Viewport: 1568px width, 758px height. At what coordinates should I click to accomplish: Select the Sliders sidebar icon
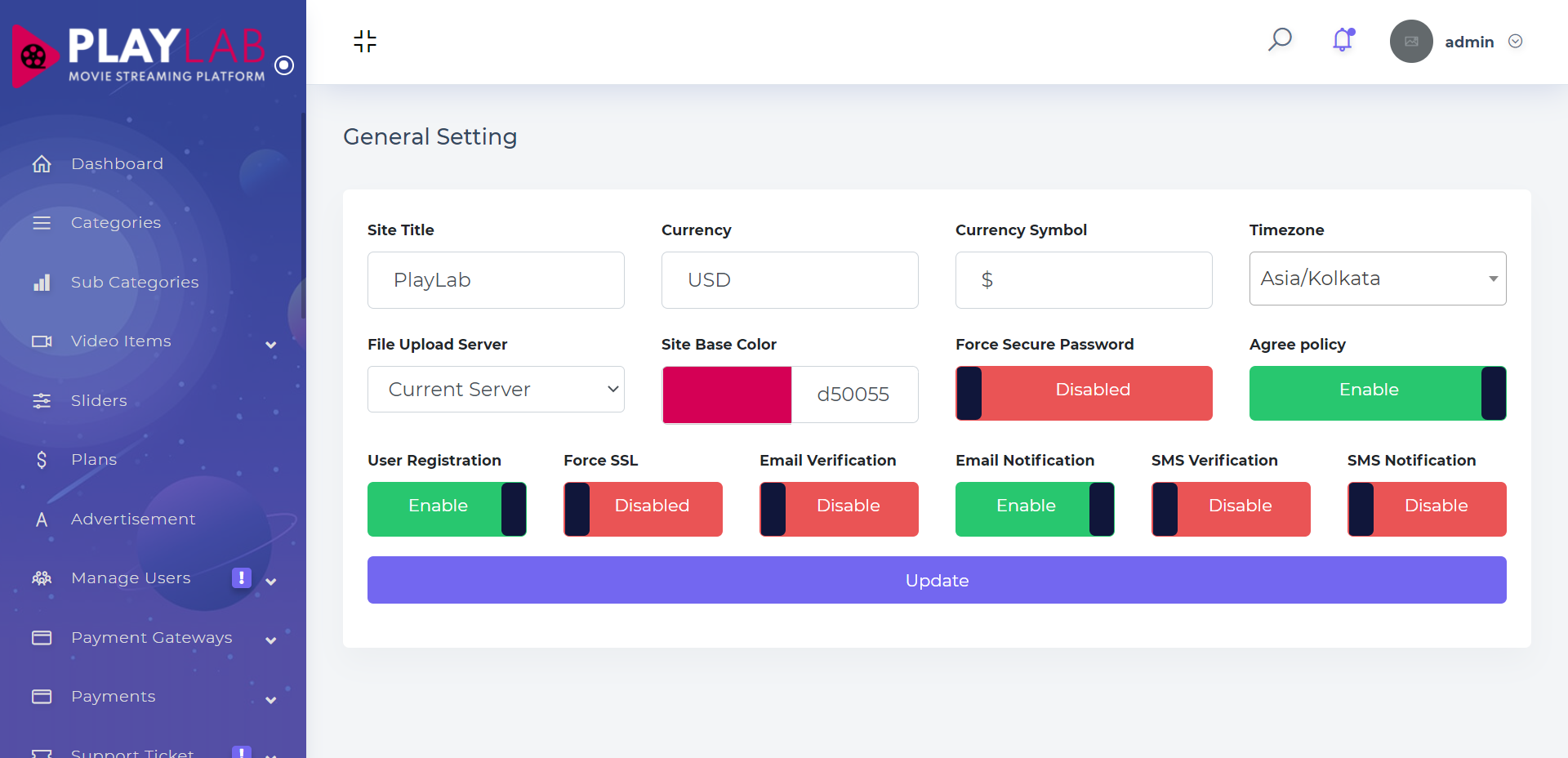click(x=42, y=400)
